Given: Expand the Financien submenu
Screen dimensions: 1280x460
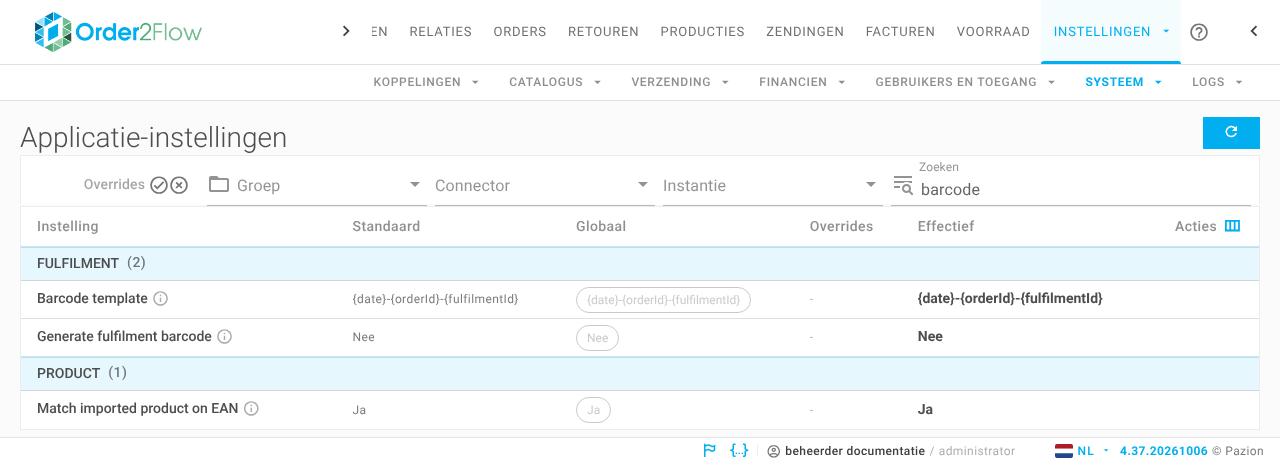Looking at the screenshot, I should point(802,82).
